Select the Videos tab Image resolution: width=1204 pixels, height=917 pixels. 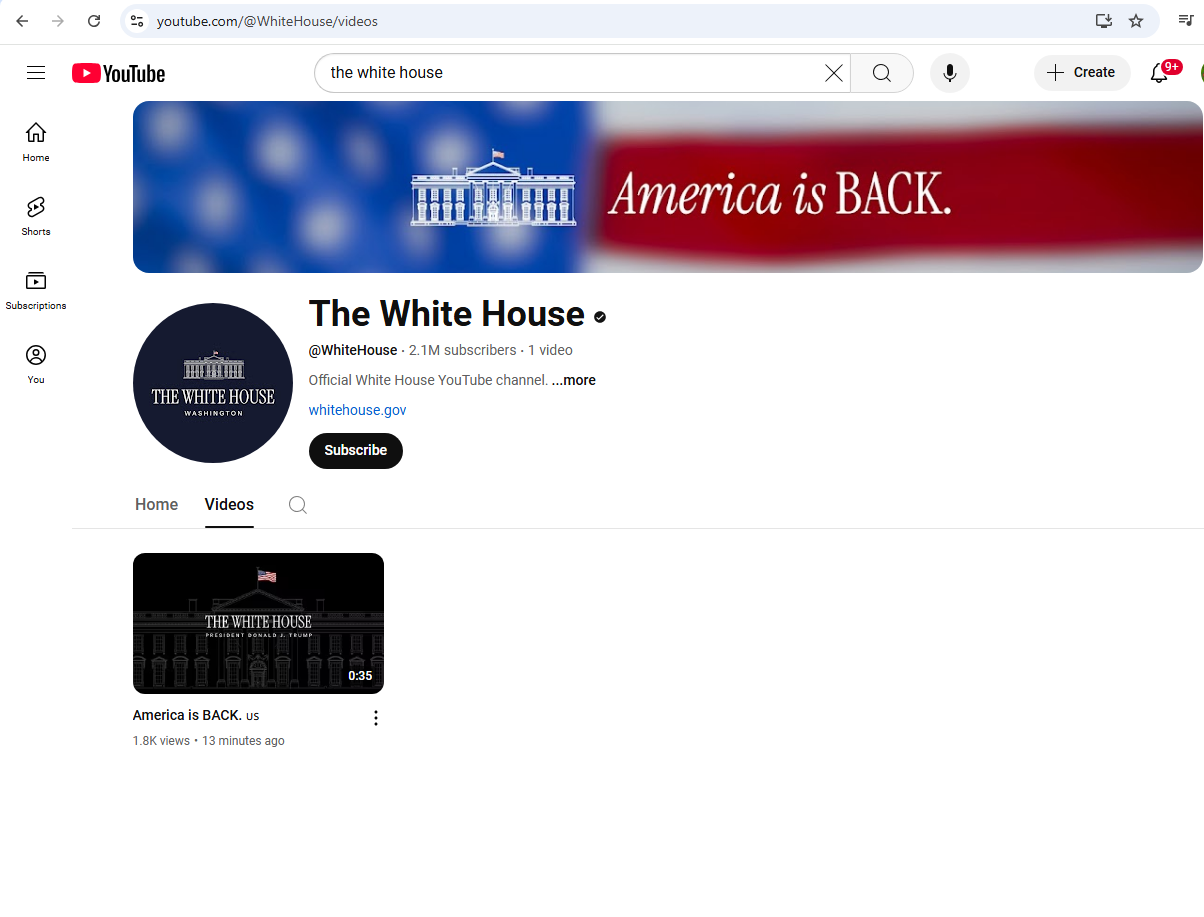(x=229, y=505)
